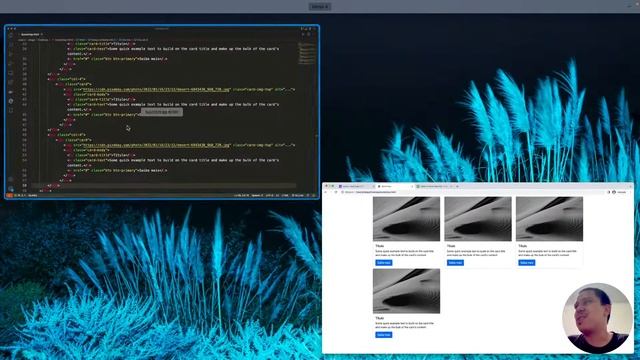This screenshot has width=640, height=360.
Task: Click 'Saiba mais' on the first card
Action: coord(384,262)
